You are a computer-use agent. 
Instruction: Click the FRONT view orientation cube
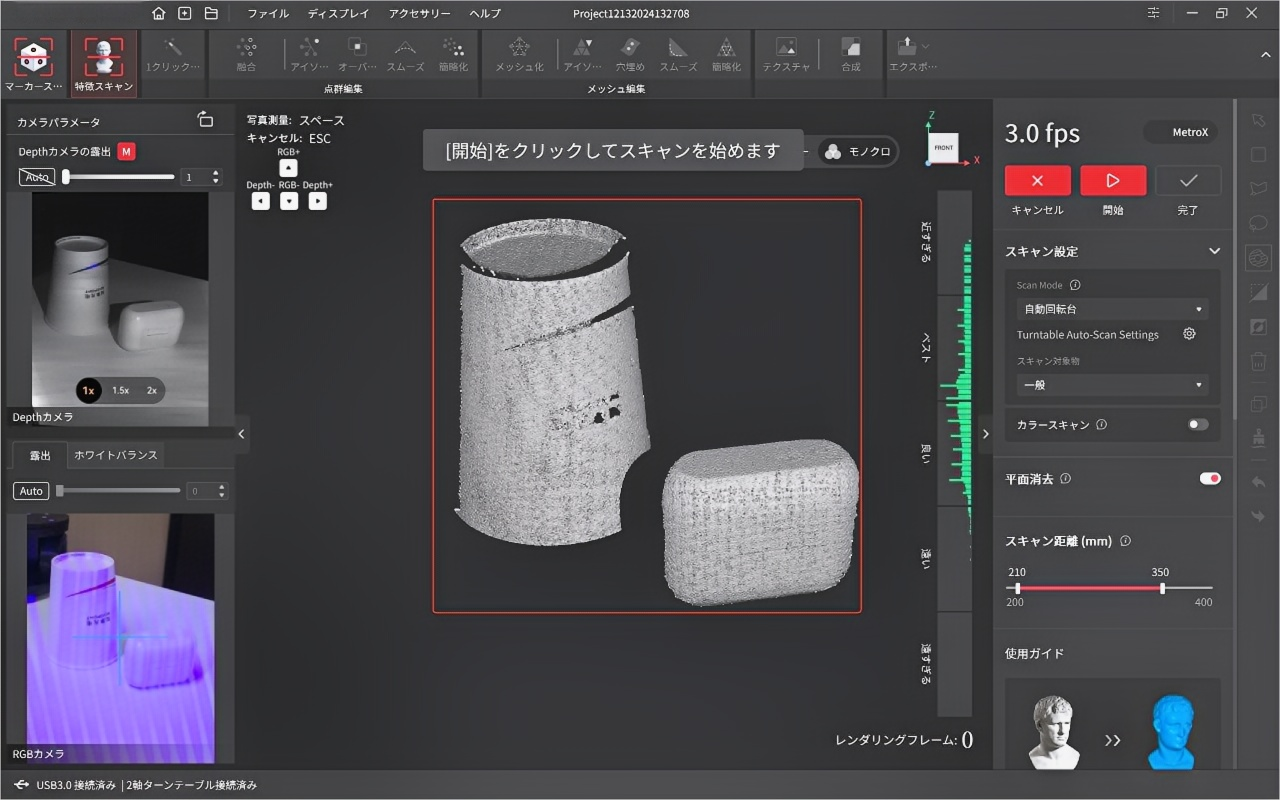(944, 147)
